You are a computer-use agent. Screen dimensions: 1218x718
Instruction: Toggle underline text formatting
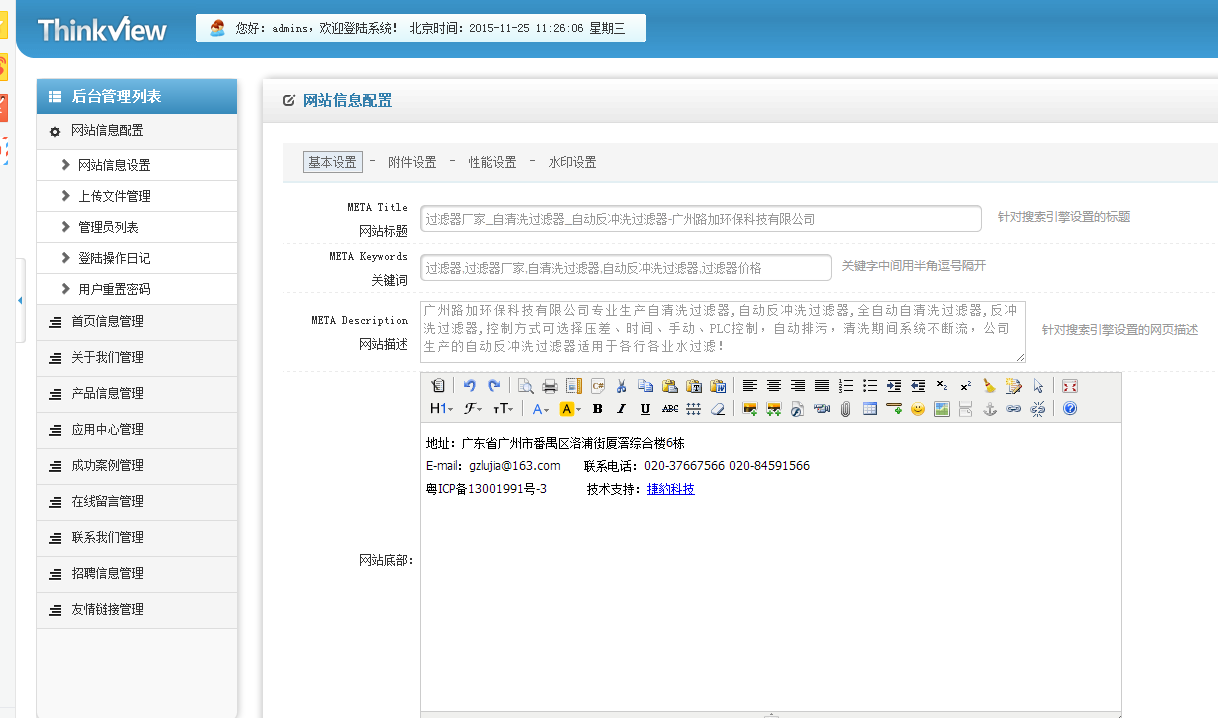coord(645,409)
